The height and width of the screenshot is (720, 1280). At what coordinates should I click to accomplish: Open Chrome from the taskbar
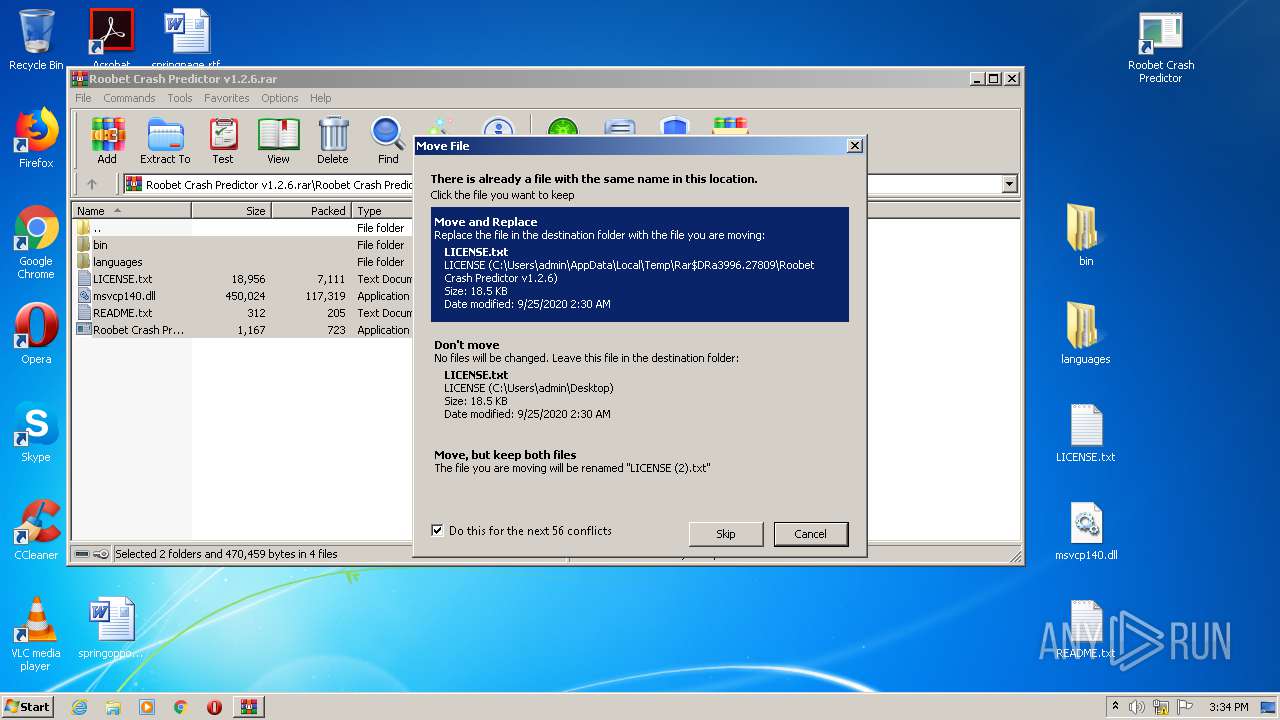181,707
